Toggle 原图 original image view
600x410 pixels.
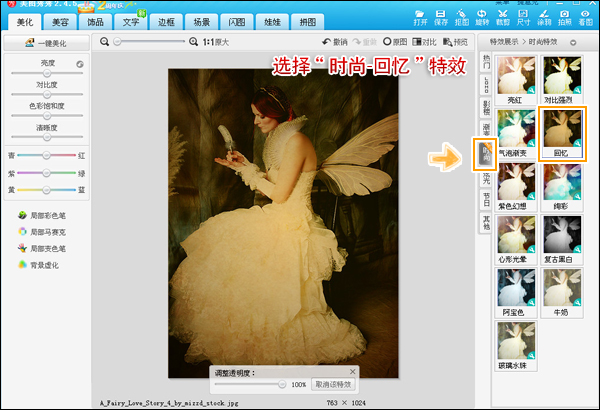click(394, 43)
